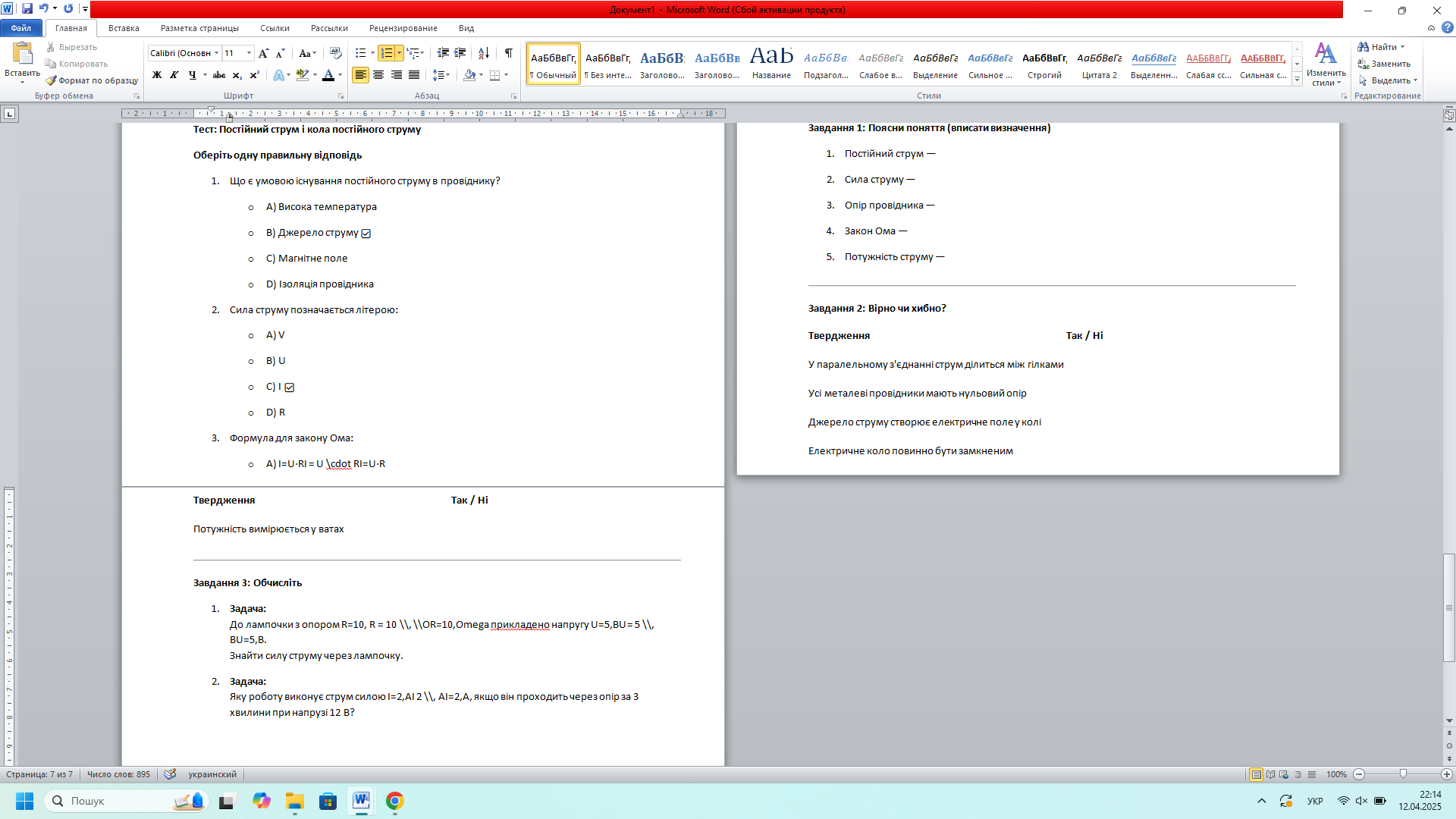Image resolution: width=1456 pixels, height=819 pixels.
Task: Click the vertical scrollbar thumb
Action: click(1449, 608)
